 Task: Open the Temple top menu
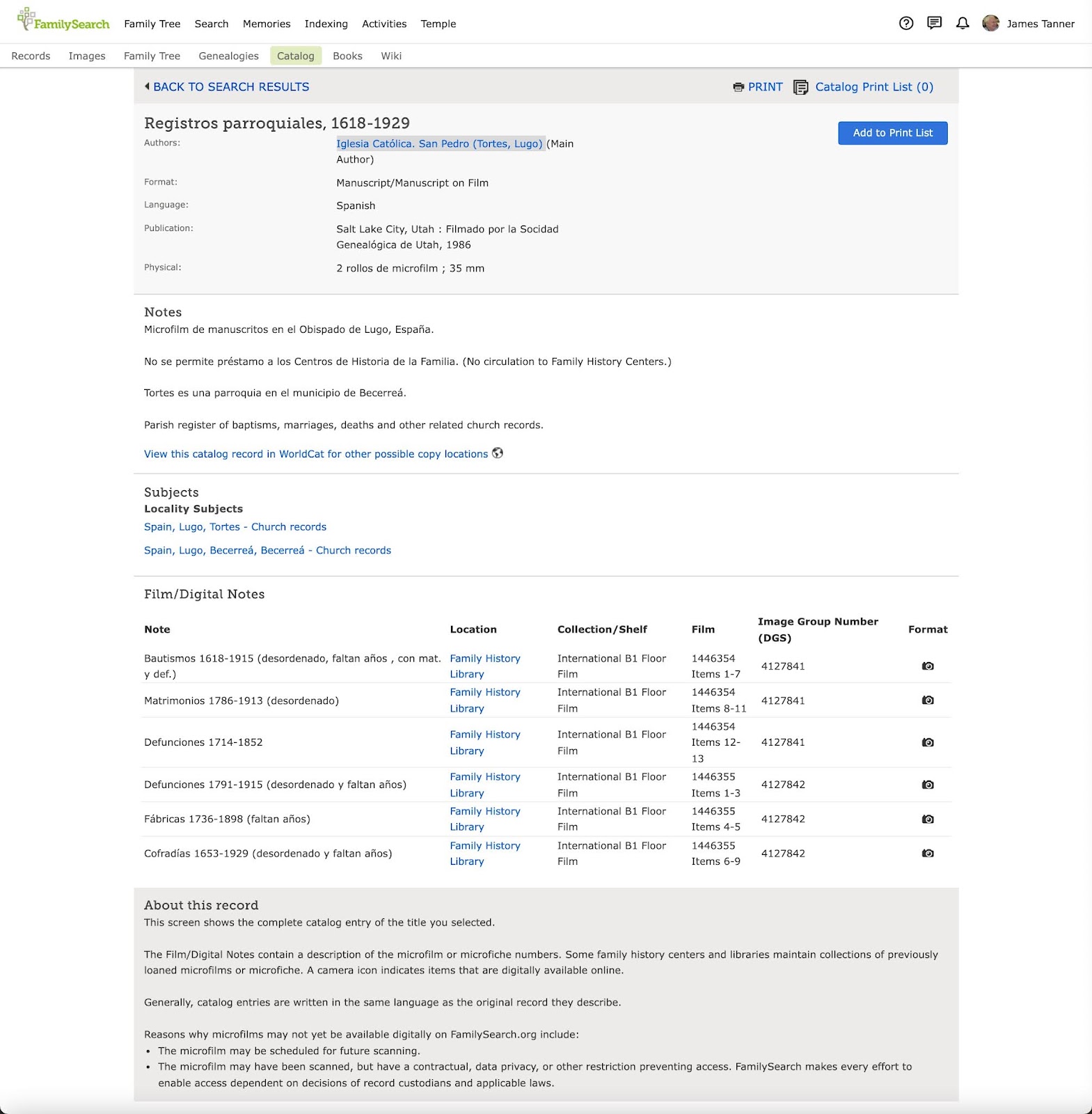pyautogui.click(x=438, y=24)
